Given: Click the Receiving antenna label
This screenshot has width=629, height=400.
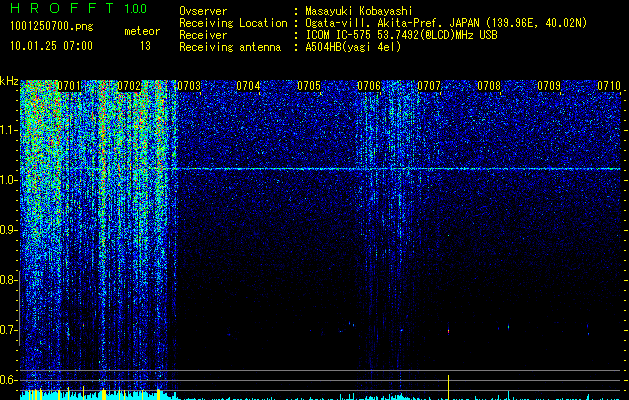Looking at the screenshot, I should click(230, 47).
